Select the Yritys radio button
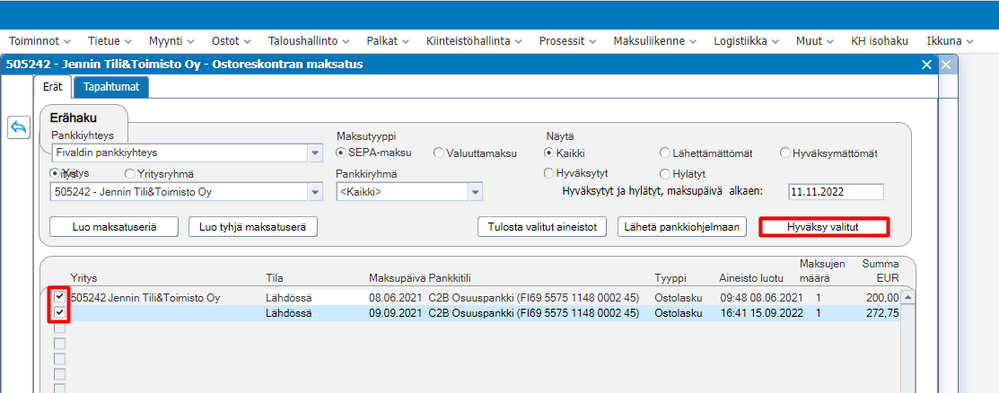The image size is (999, 393). [x=55, y=173]
